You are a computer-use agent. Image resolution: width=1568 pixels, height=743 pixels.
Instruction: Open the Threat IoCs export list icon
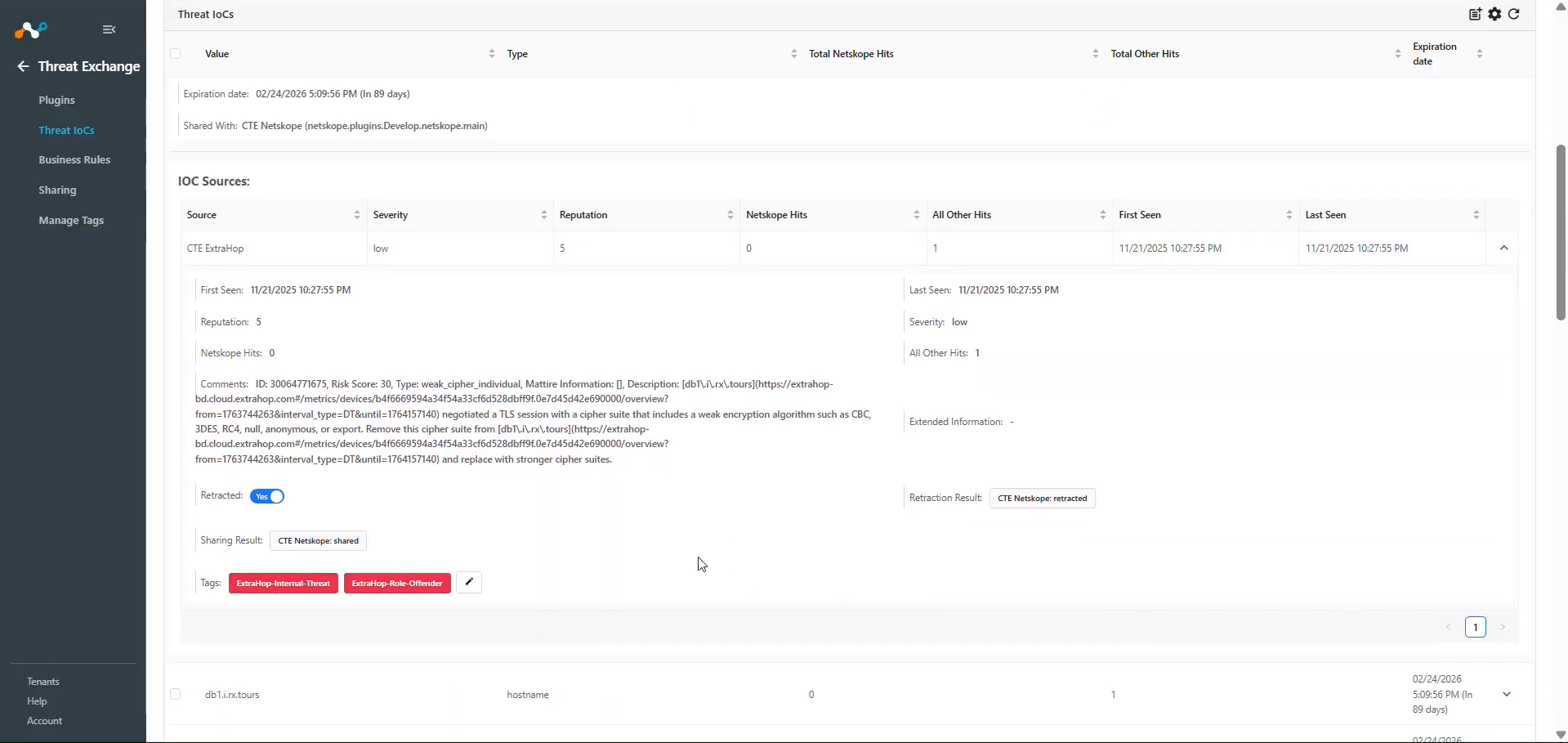click(x=1476, y=14)
